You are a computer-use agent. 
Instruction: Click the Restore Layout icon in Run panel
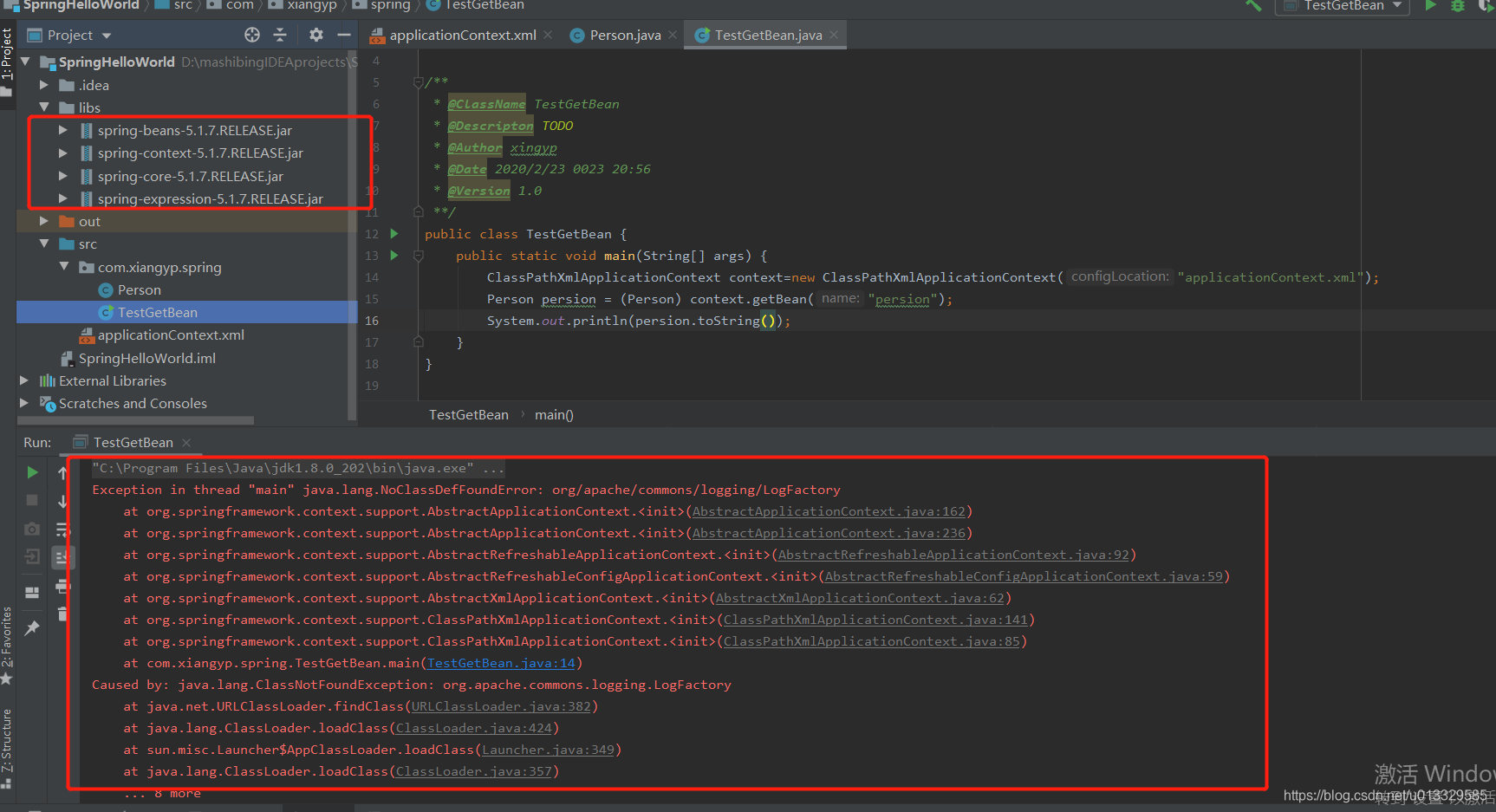(32, 593)
